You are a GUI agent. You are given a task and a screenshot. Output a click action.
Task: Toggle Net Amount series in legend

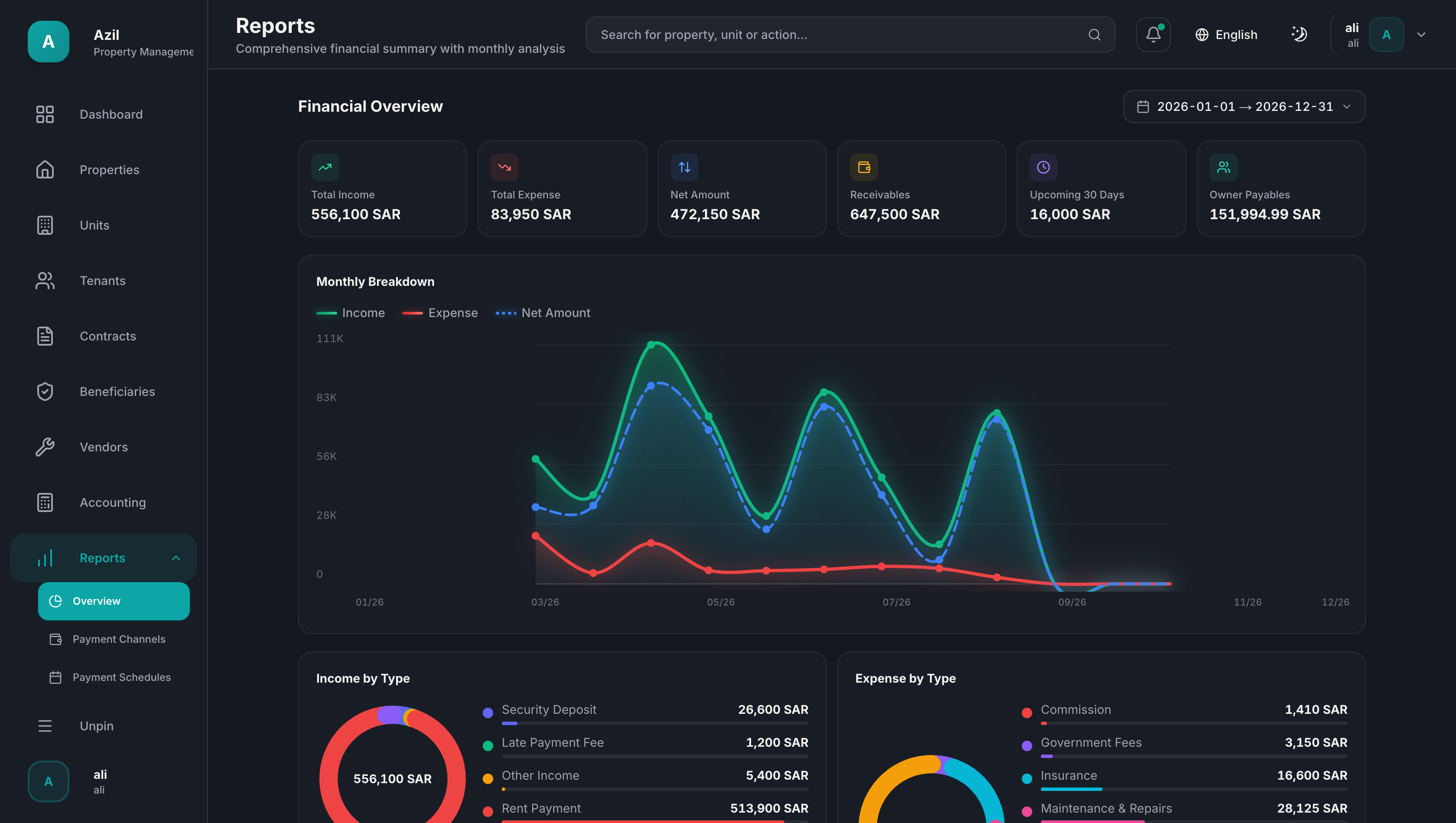click(x=543, y=313)
